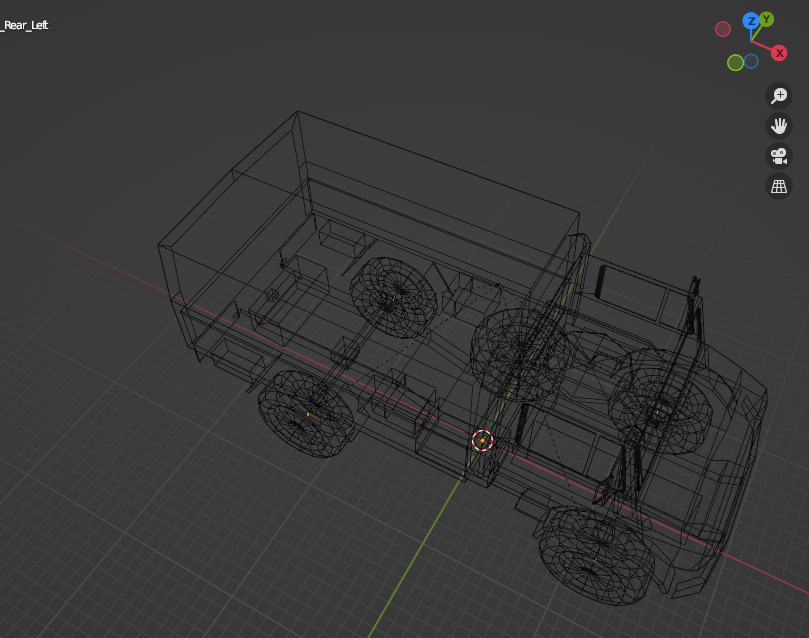Click the pan view hand icon
The image size is (809, 638).
tap(779, 126)
